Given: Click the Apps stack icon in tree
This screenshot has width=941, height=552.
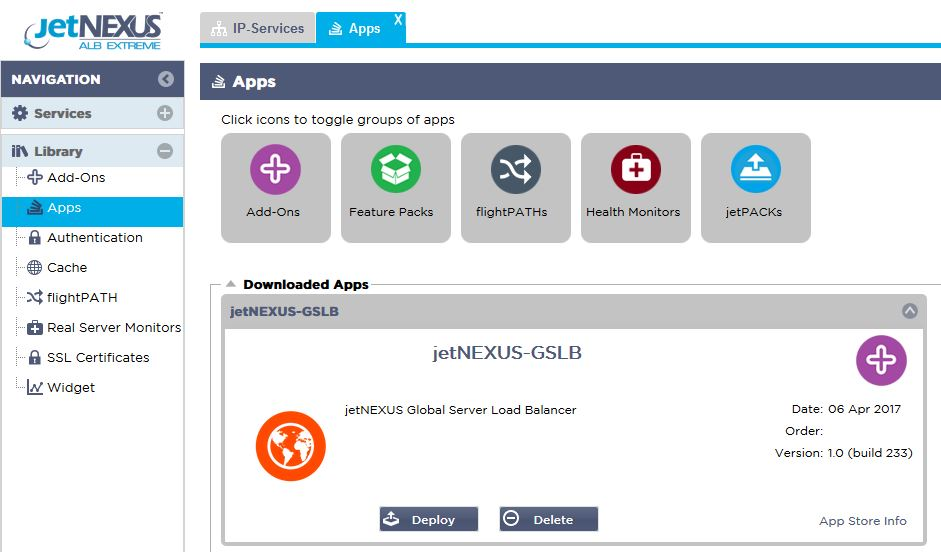Looking at the screenshot, I should tap(35, 208).
